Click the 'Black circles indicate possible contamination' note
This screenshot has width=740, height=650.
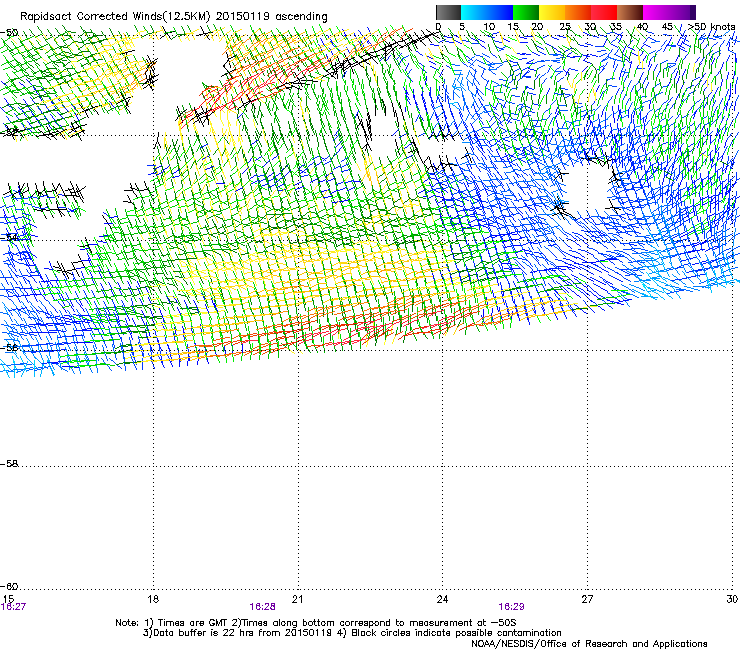(x=456, y=633)
